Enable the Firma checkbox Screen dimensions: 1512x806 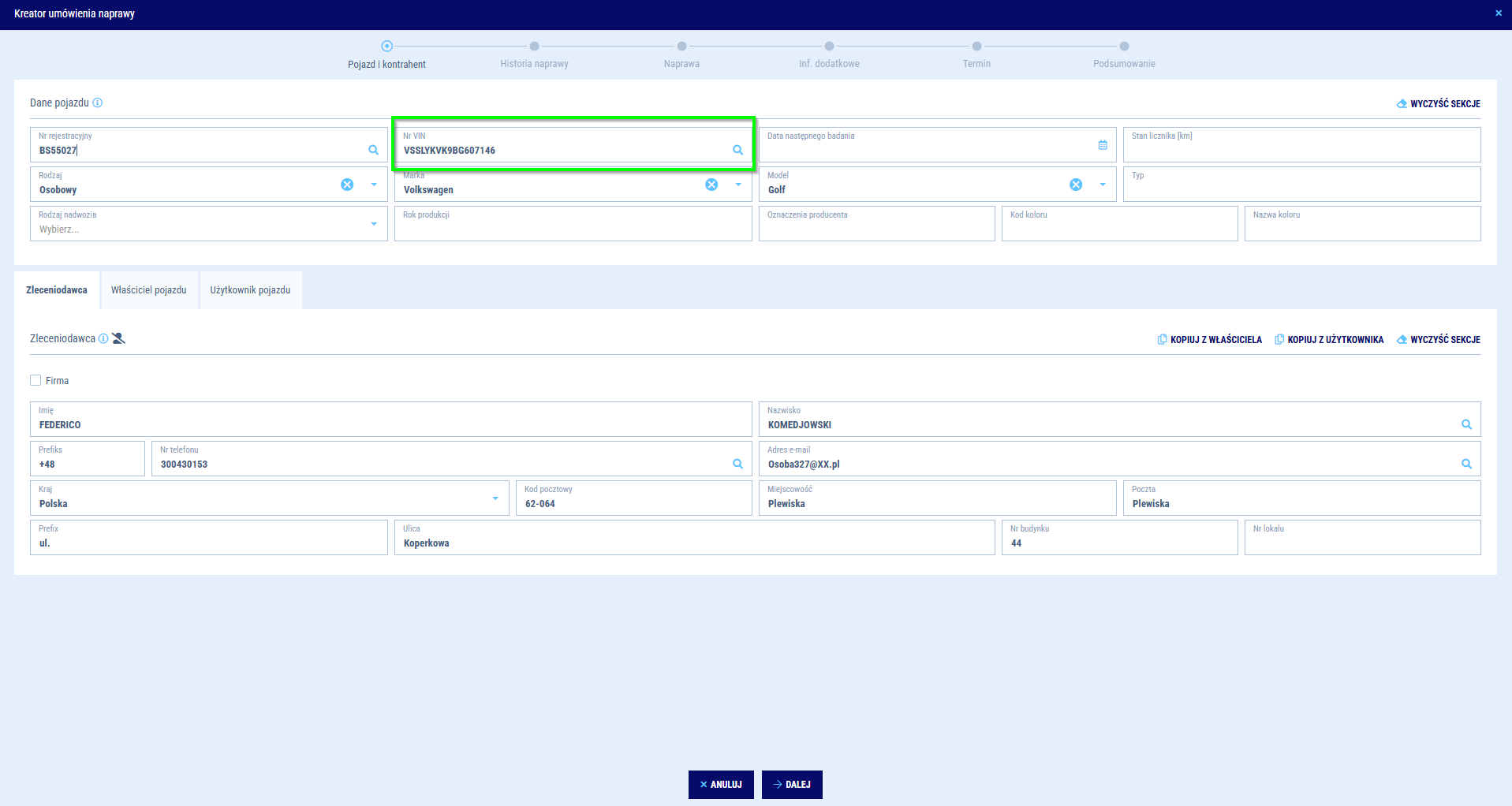35,380
